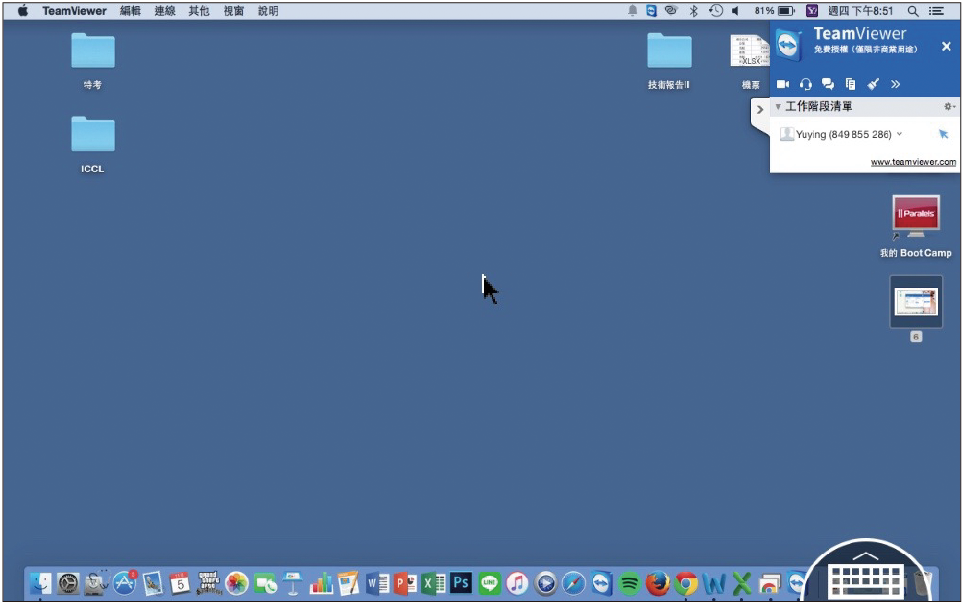Image resolution: width=965 pixels, height=606 pixels.
Task: Open iTunes from the Dock
Action: (517, 583)
